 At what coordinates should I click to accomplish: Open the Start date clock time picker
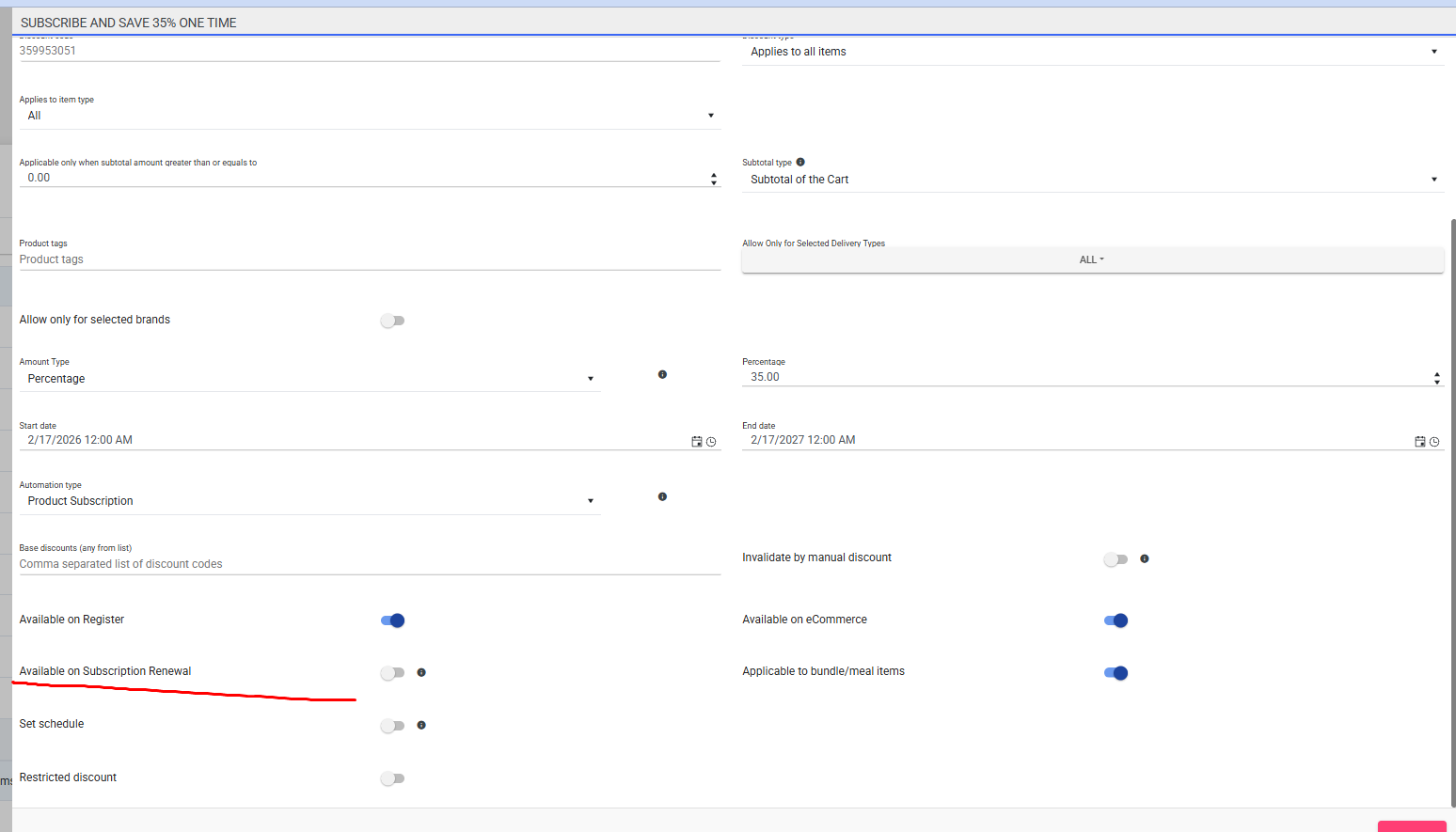pyautogui.click(x=711, y=442)
